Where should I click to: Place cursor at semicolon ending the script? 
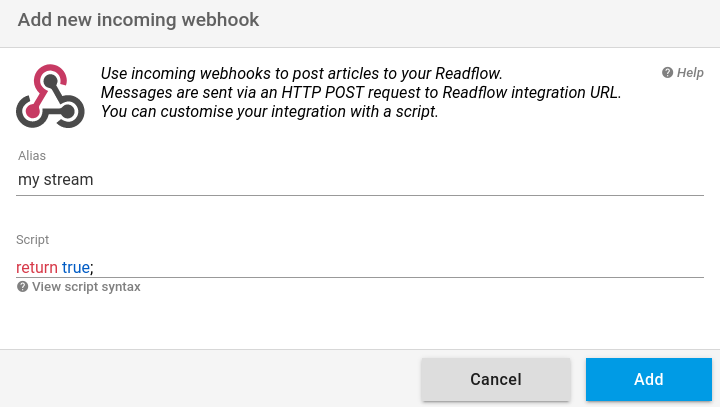tap(92, 268)
